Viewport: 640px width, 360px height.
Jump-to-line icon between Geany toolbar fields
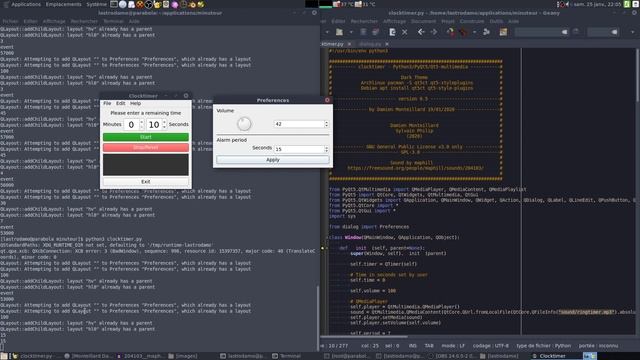[576, 32]
